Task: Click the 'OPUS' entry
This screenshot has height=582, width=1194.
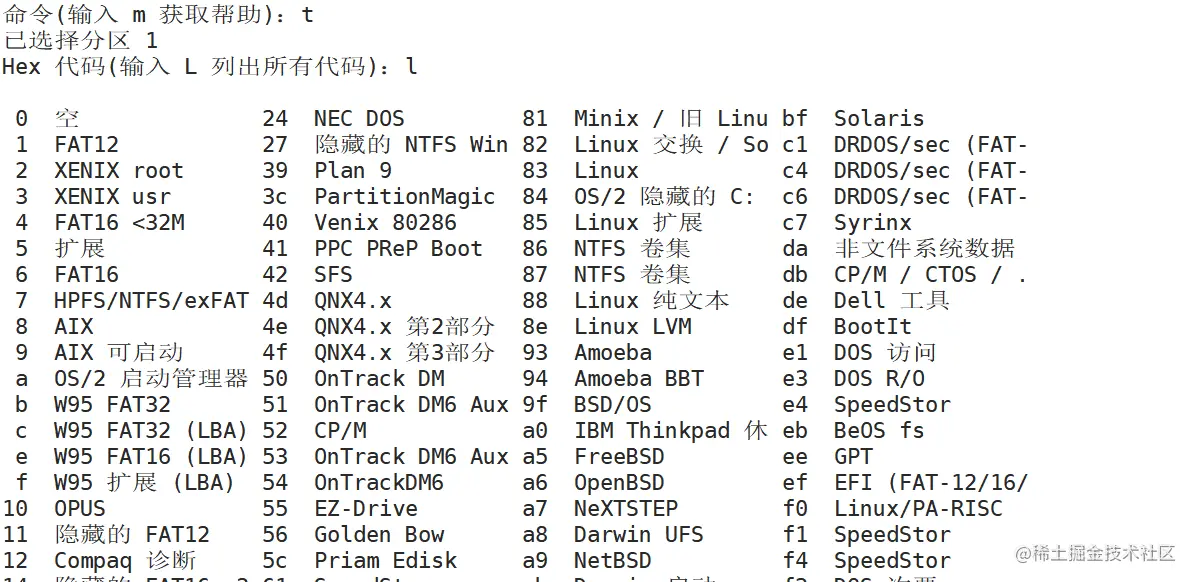Action: pos(80,508)
